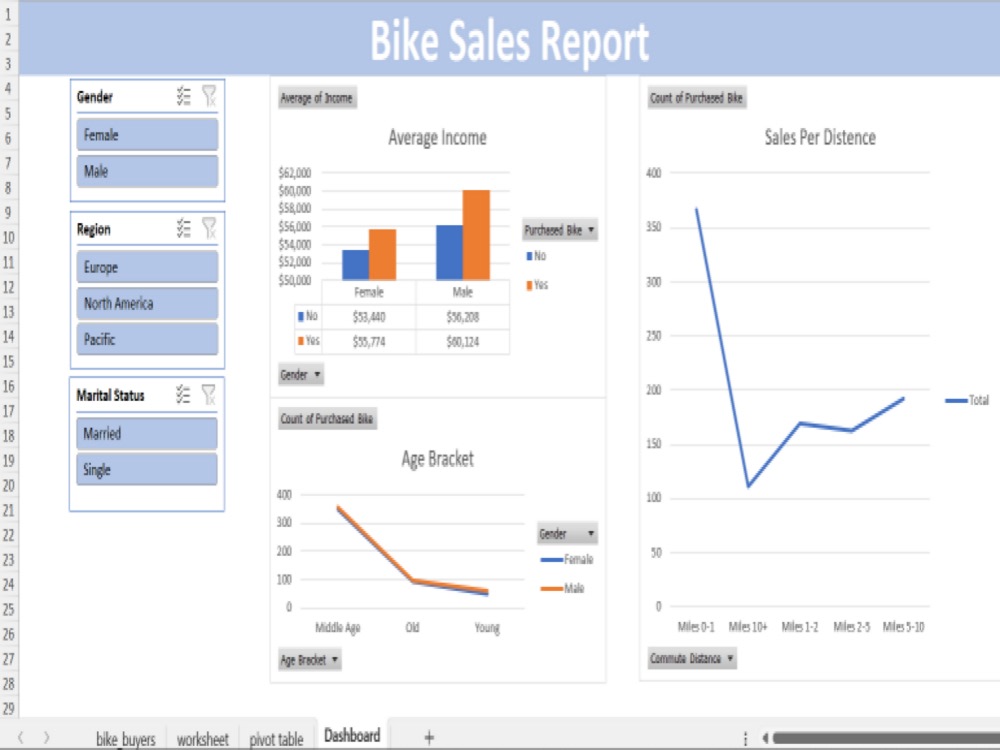Click Count of Purchased Bike button above Age Bracket
1000x750 pixels.
(x=327, y=418)
